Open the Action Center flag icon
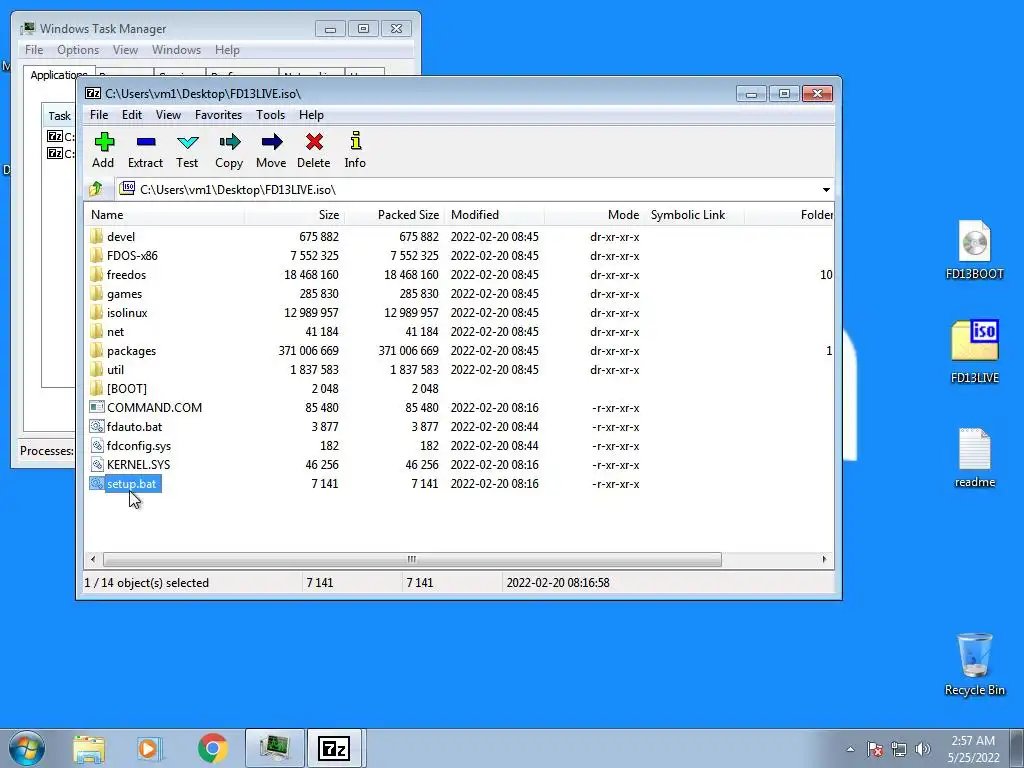Viewport: 1024px width, 768px height. click(874, 749)
